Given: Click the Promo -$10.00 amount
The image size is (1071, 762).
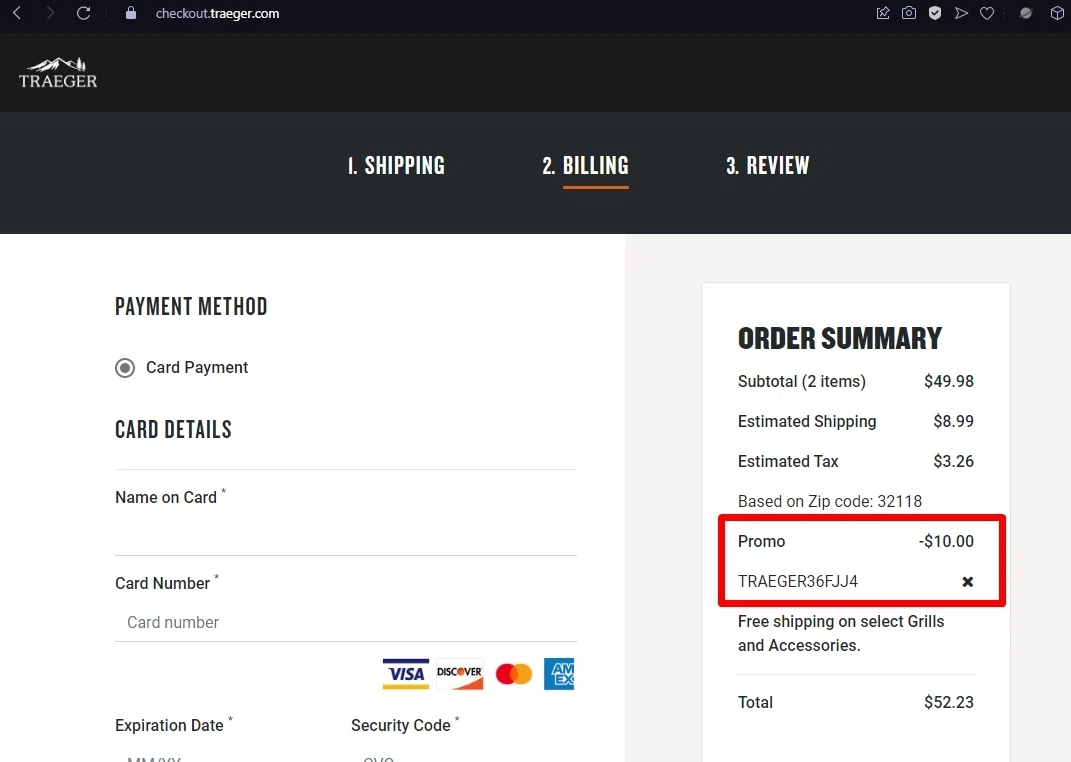Looking at the screenshot, I should [x=946, y=541].
